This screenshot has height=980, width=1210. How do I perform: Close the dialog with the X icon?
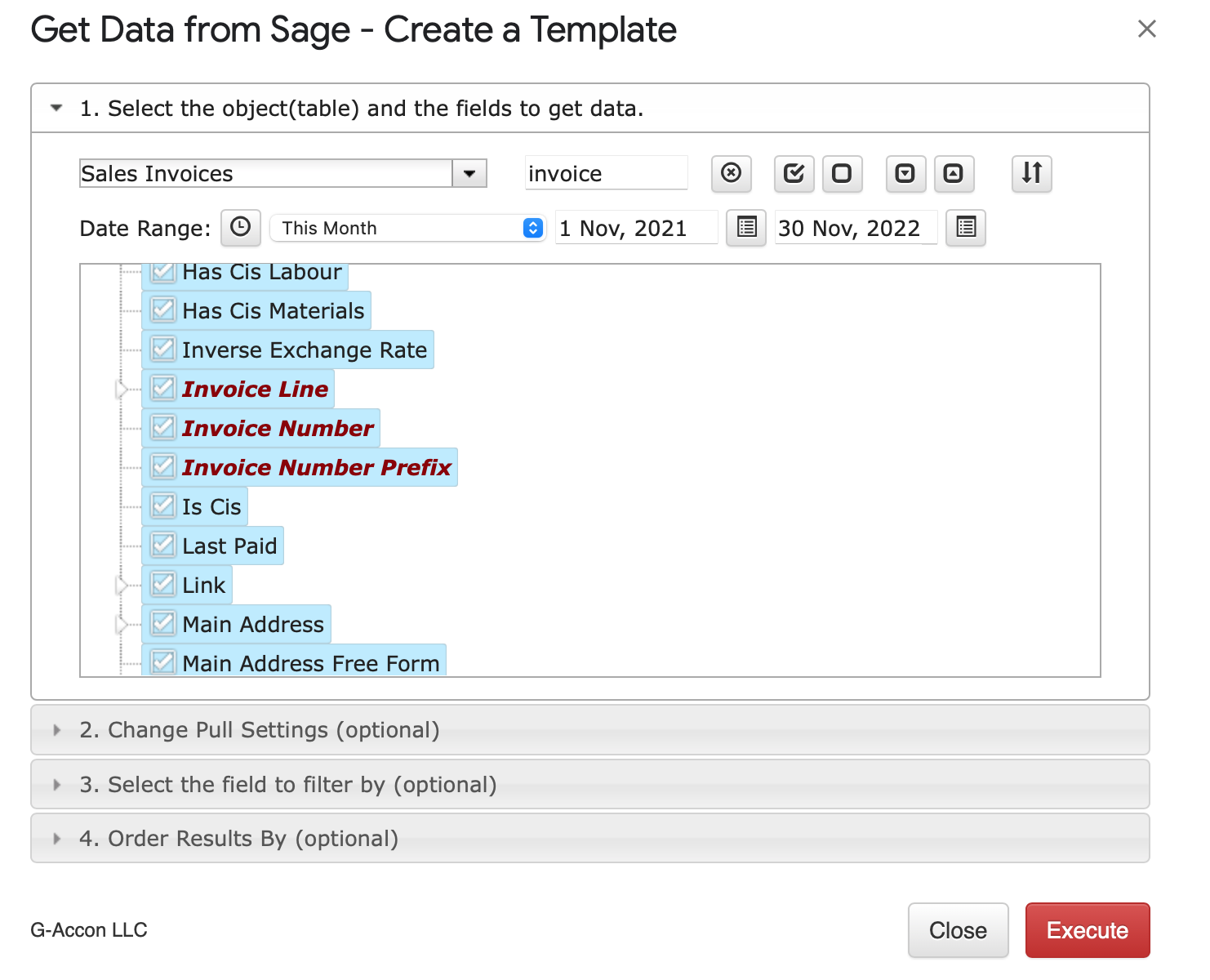click(x=1147, y=29)
